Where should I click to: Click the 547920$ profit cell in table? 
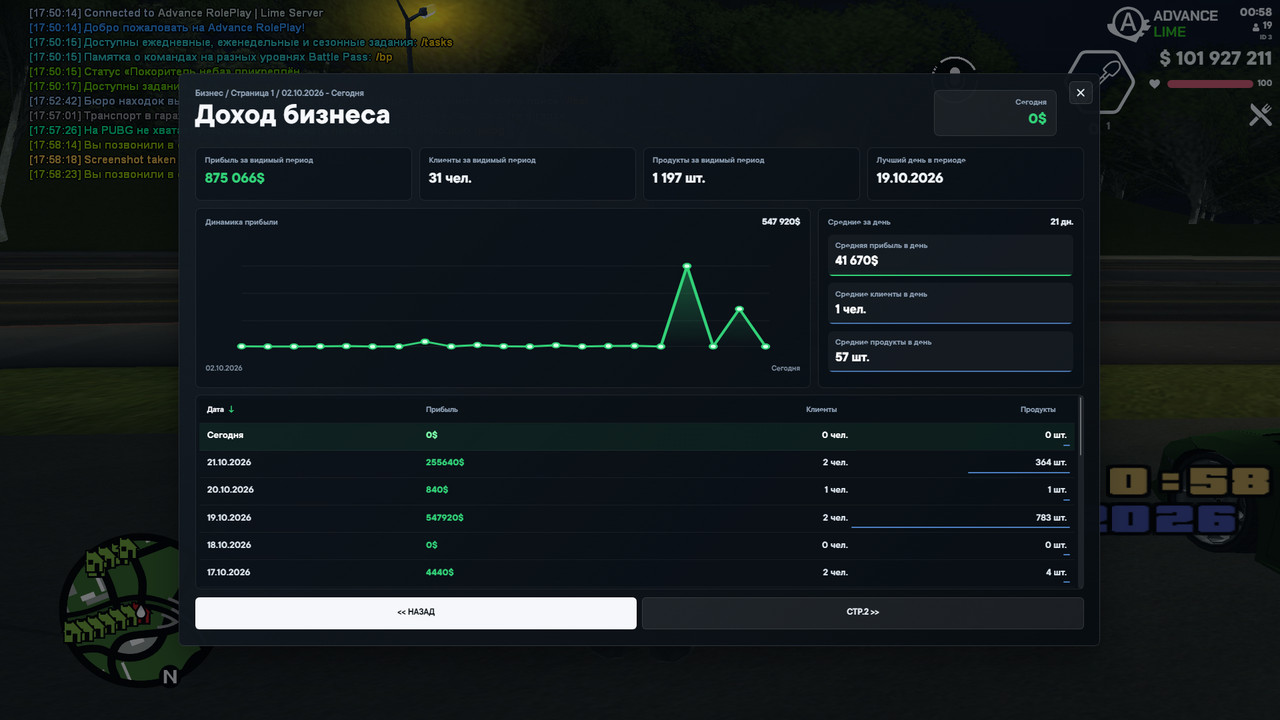pyautogui.click(x=445, y=518)
